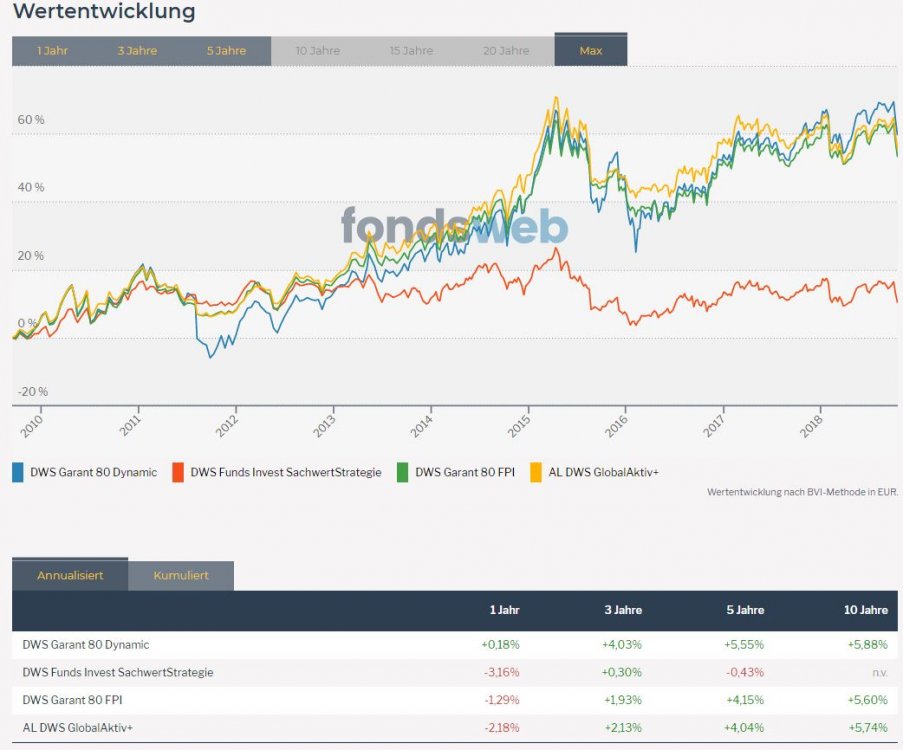Click yellow AL DWS GlobalAktiv+ legend swatch

537,472
